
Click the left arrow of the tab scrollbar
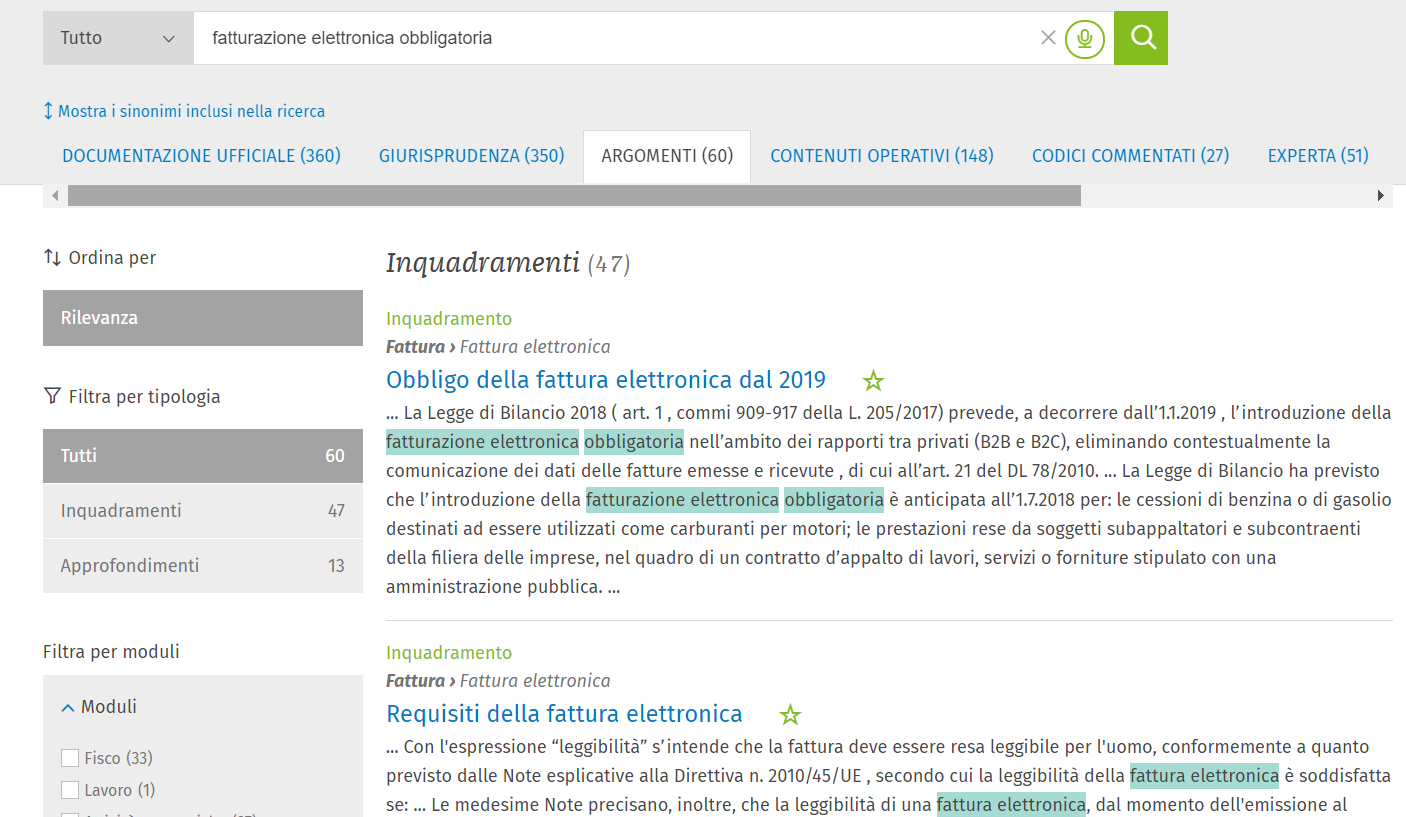point(55,196)
